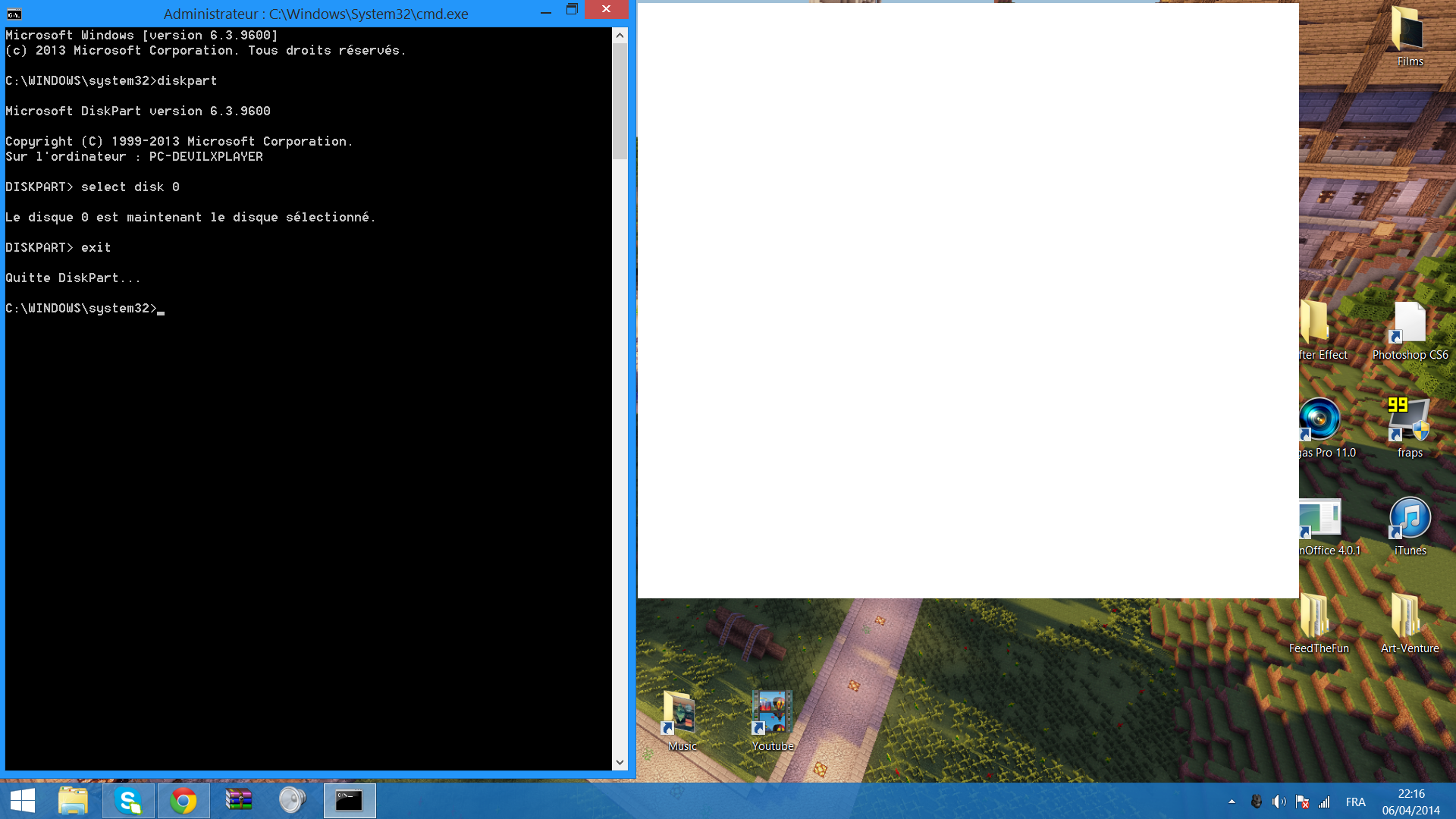Open Skype from the taskbar
Image resolution: width=1456 pixels, height=819 pixels.
click(x=129, y=801)
